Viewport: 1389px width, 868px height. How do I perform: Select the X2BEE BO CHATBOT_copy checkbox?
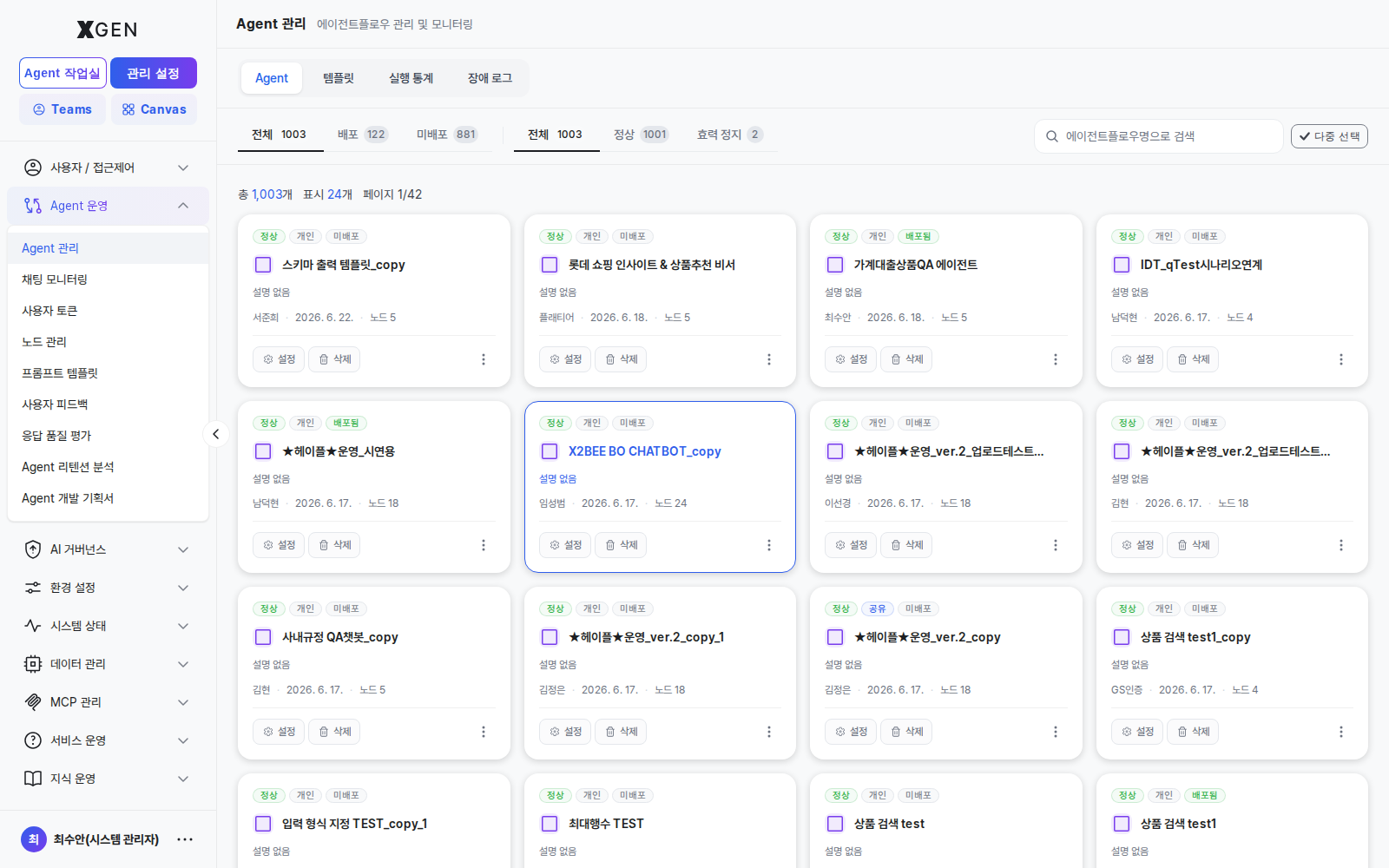pyautogui.click(x=550, y=451)
